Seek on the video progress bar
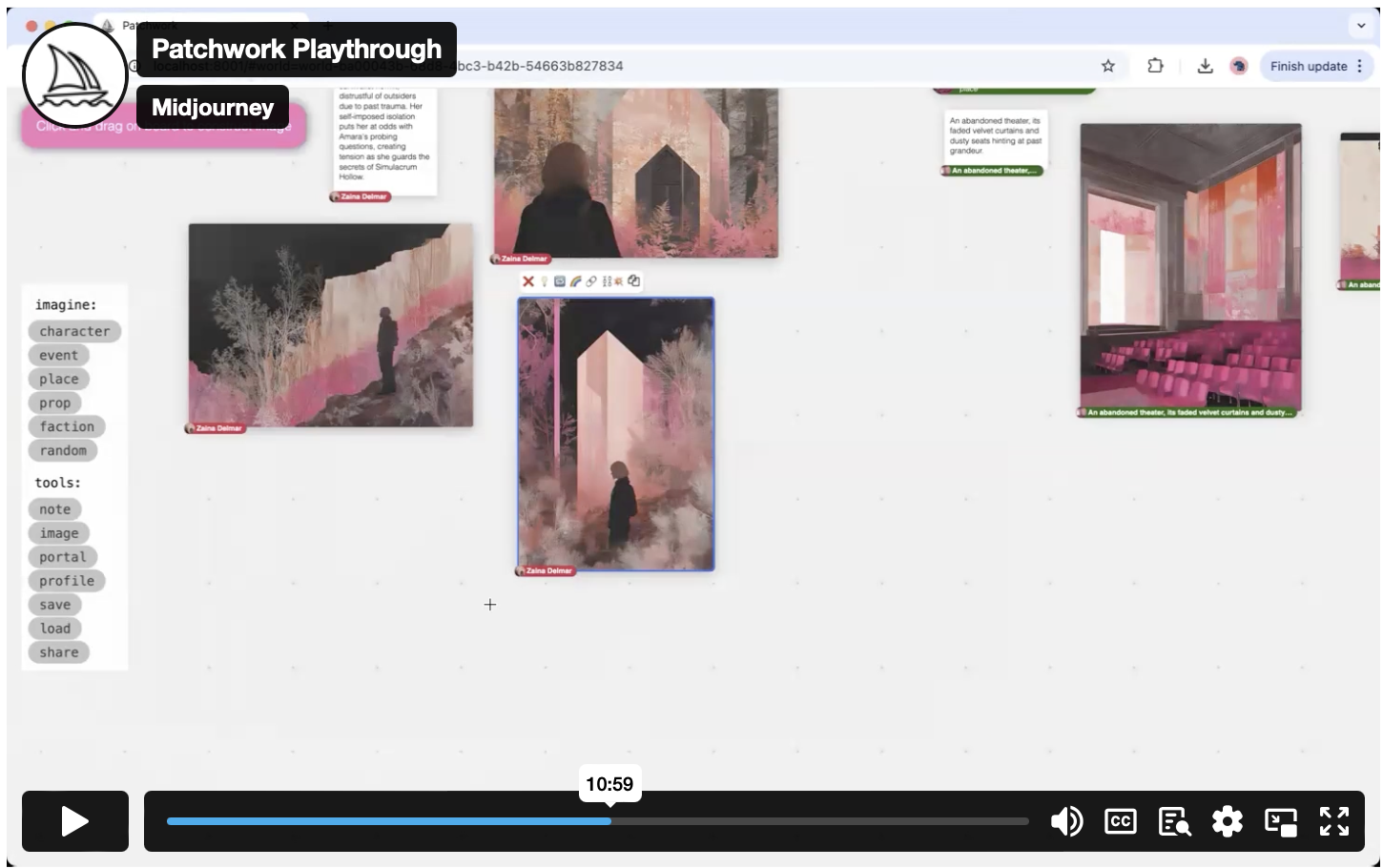 (x=598, y=821)
